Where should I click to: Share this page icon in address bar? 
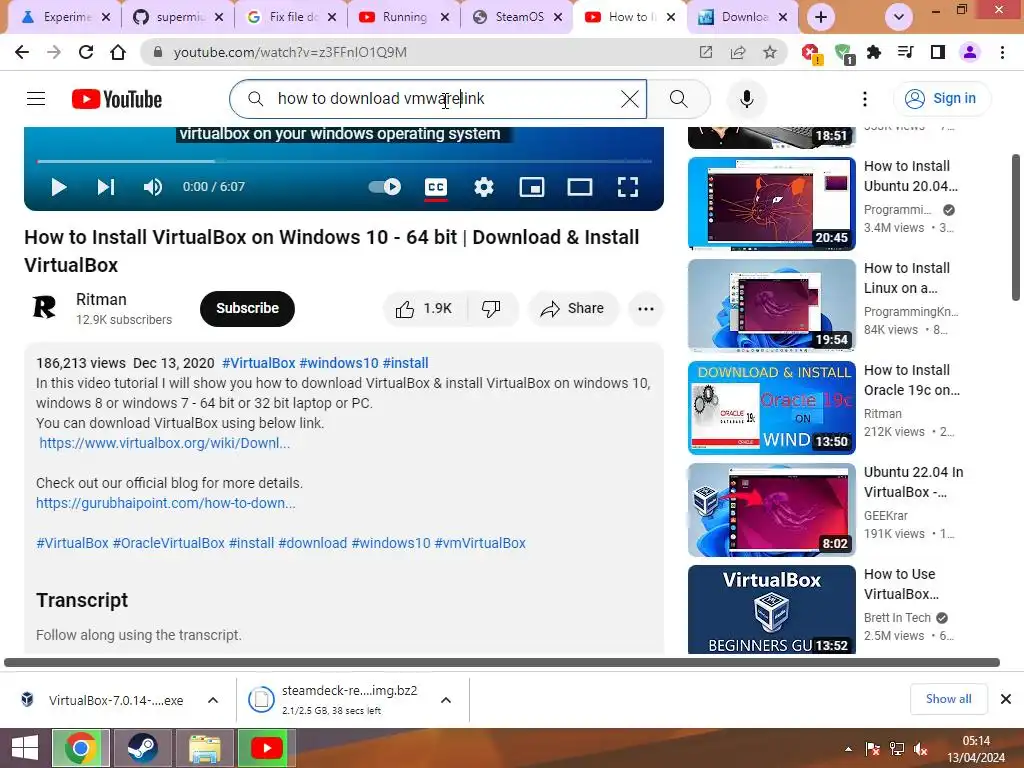738,52
